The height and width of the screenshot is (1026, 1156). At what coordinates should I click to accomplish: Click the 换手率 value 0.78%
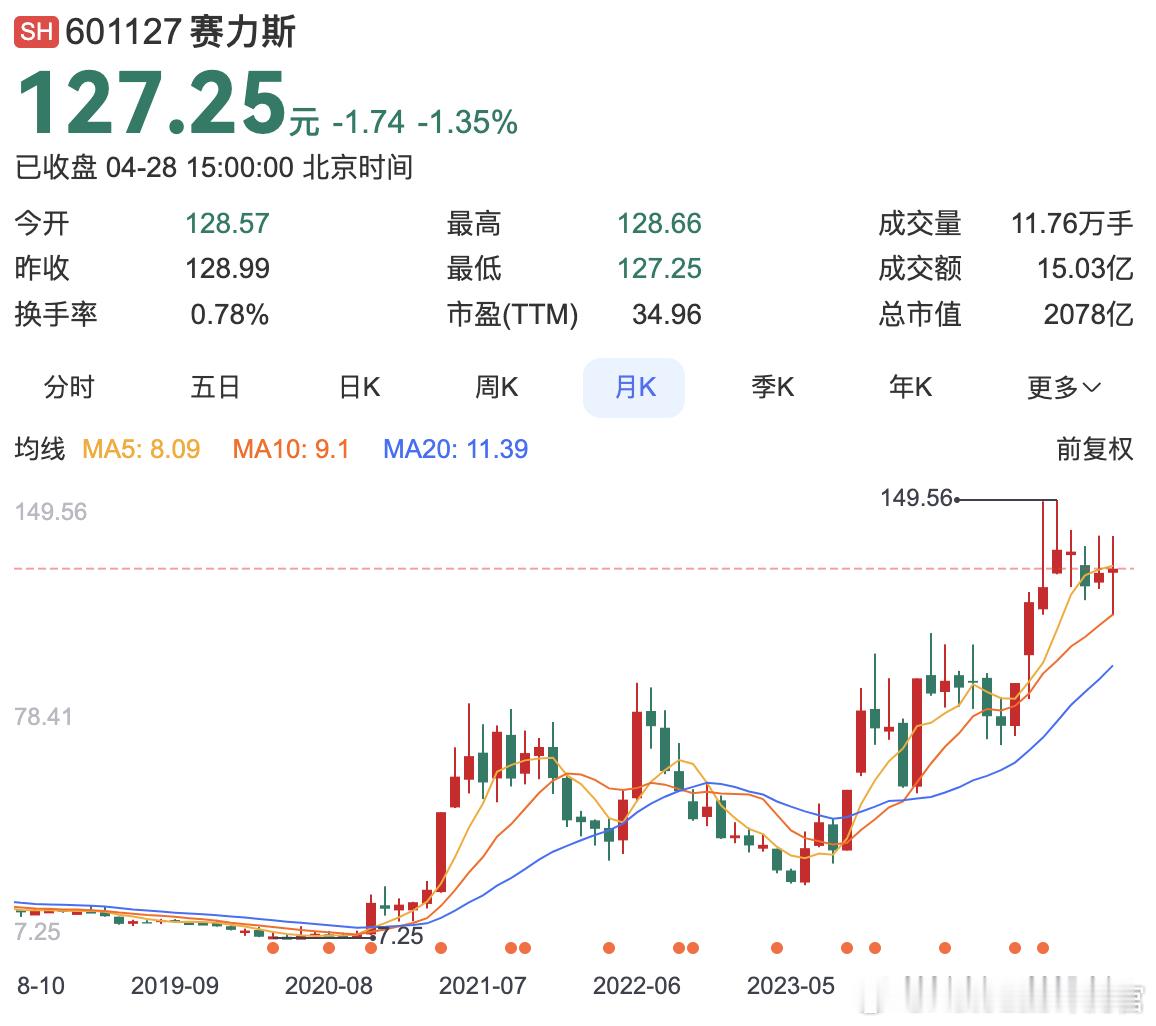[229, 315]
